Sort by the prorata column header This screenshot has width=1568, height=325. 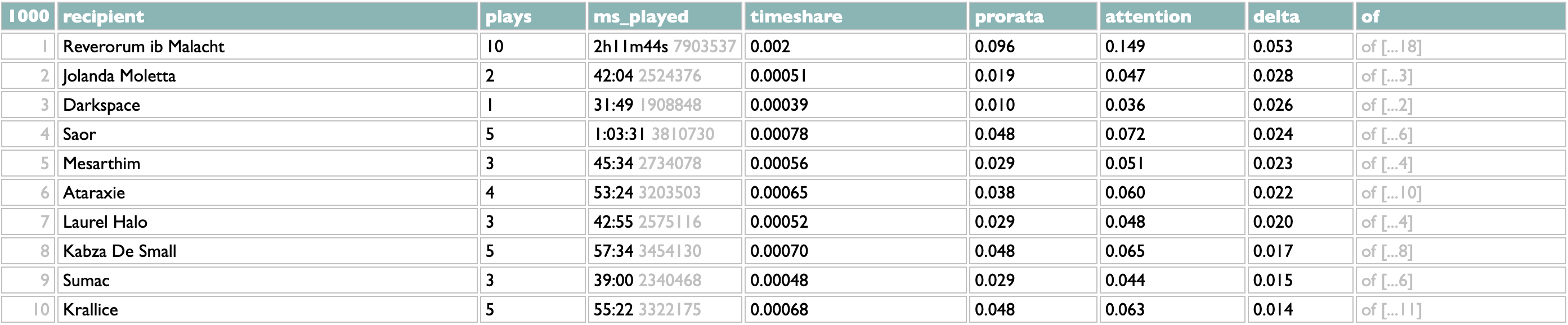(x=1033, y=16)
